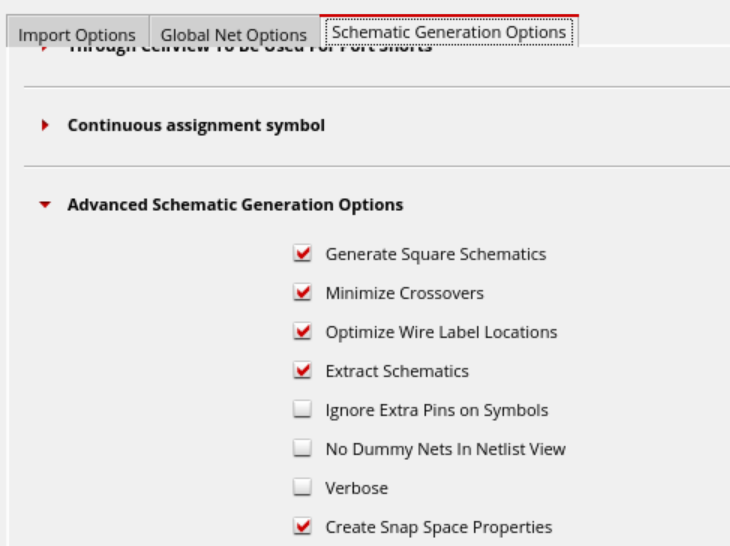
Task: Click the Generate Square Schematics label text
Action: (436, 254)
